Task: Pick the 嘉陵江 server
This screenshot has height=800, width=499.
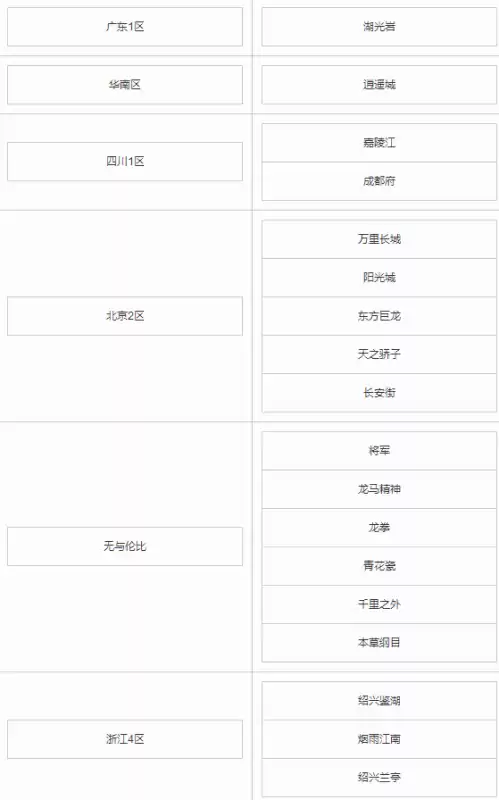Action: pyautogui.click(x=379, y=142)
